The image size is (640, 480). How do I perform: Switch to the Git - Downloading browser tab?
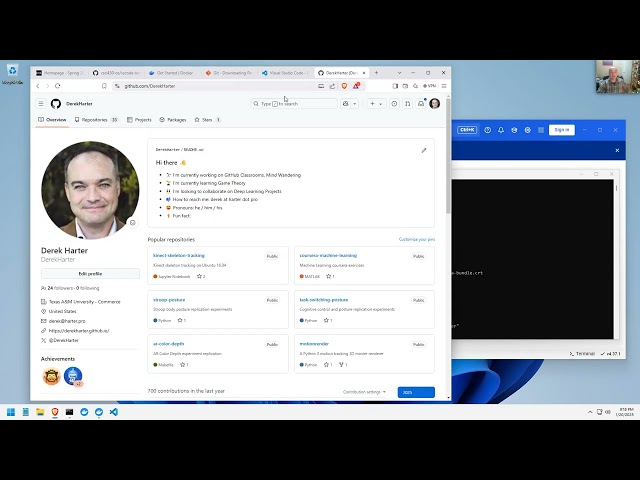229,73
